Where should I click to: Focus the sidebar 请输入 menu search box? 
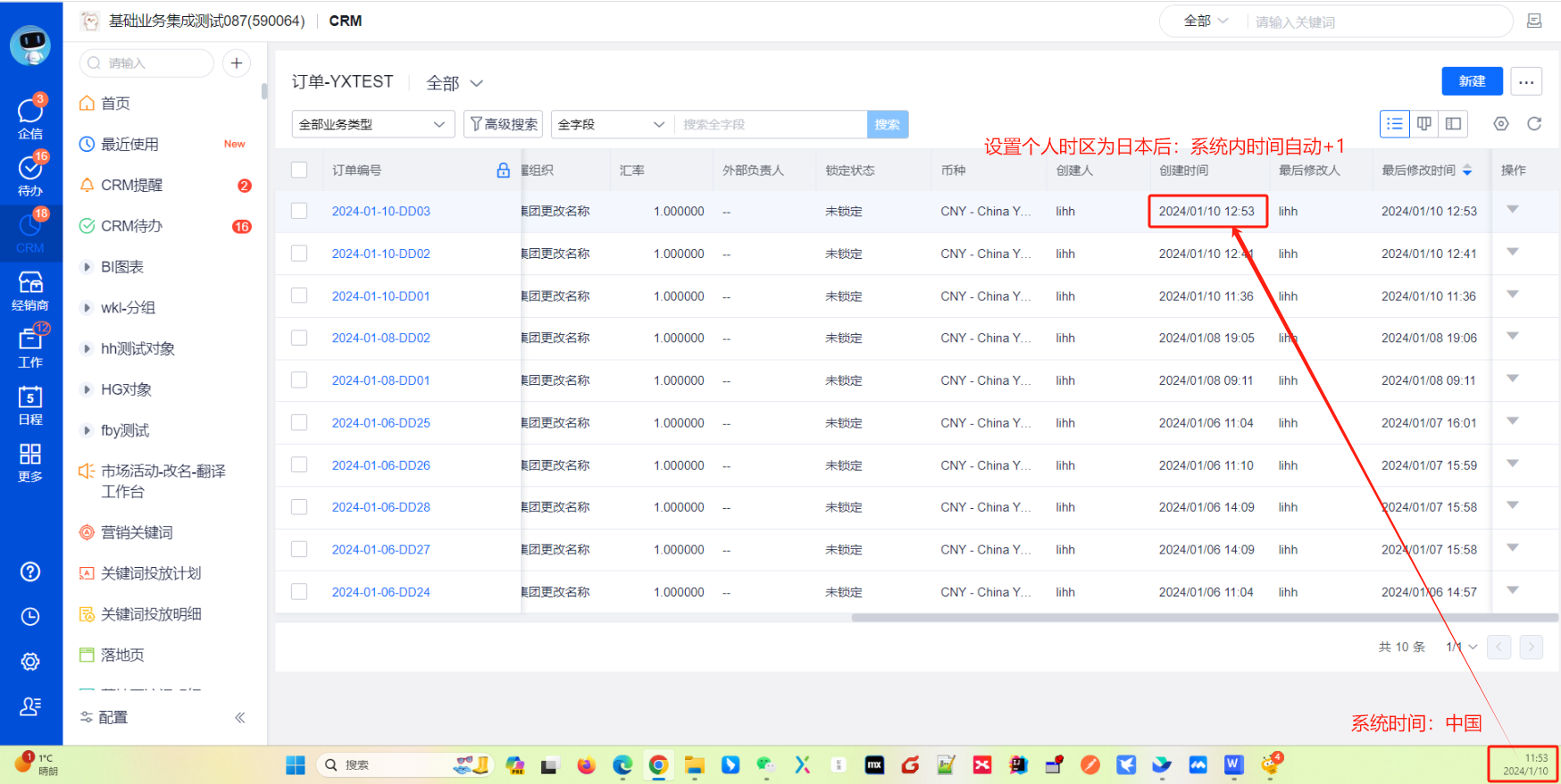pyautogui.click(x=147, y=63)
